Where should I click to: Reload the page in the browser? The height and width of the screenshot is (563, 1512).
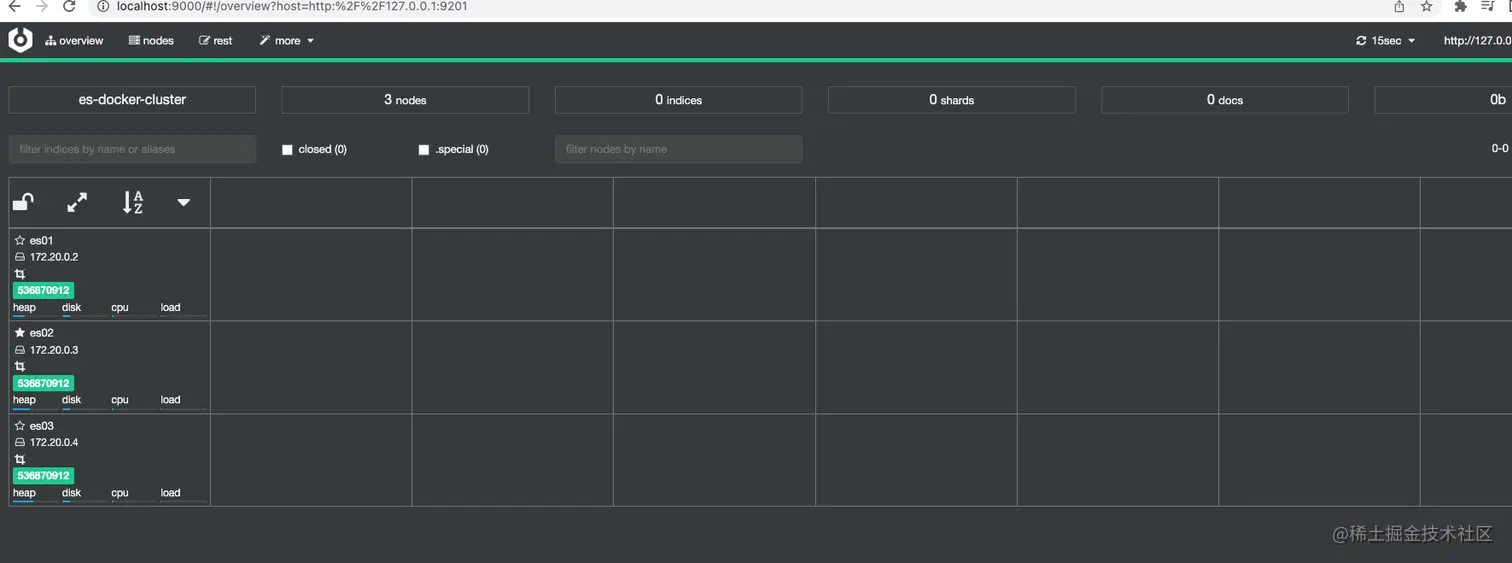point(69,6)
